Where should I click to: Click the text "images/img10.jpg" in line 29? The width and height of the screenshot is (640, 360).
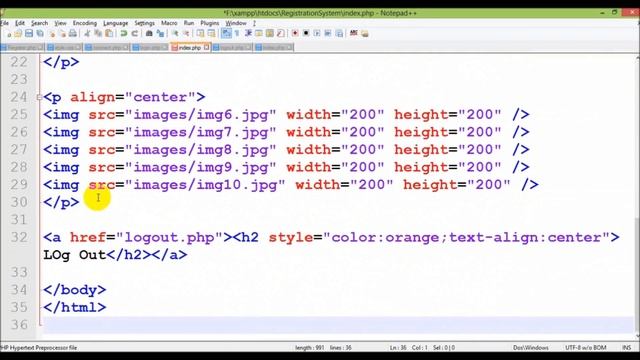pyautogui.click(x=205, y=185)
